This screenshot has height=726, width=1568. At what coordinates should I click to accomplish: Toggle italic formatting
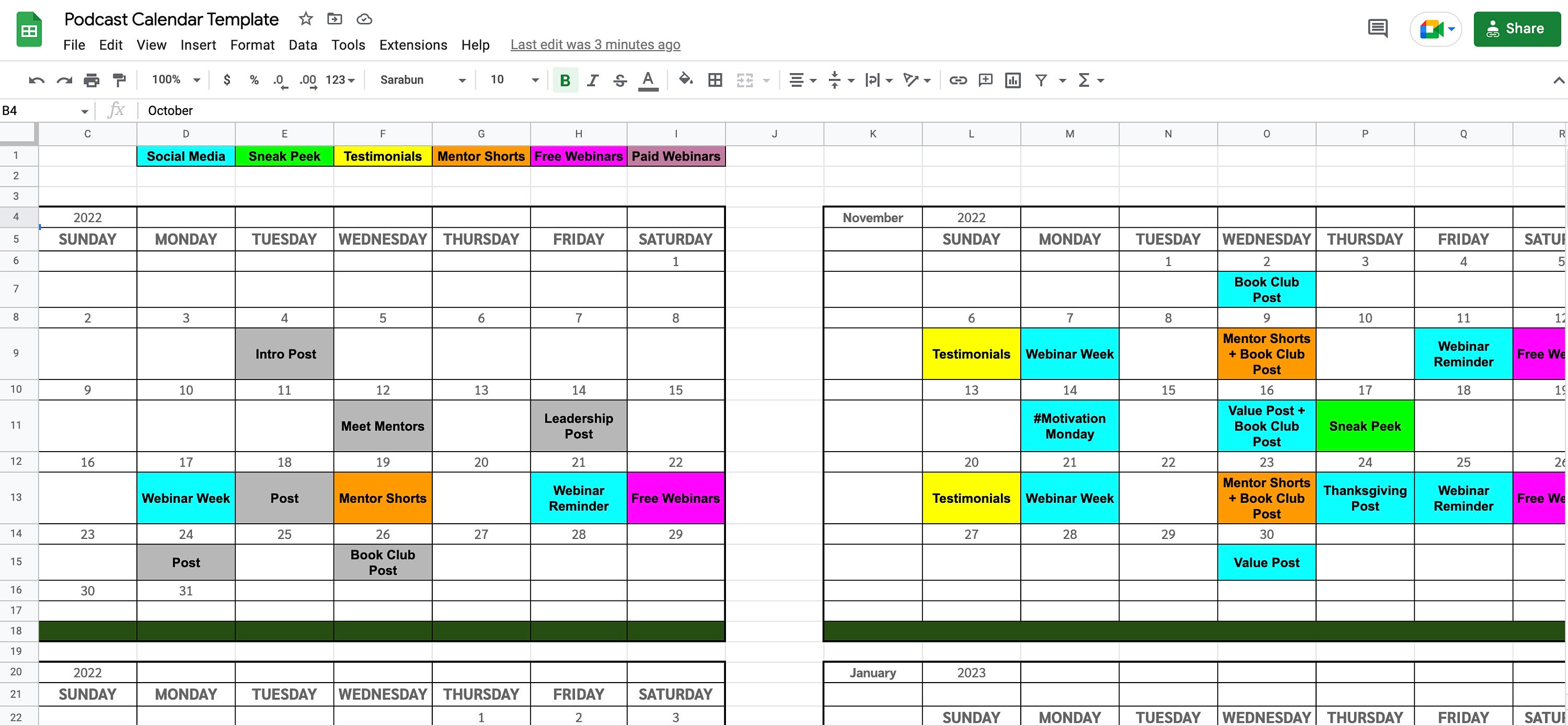pyautogui.click(x=593, y=80)
